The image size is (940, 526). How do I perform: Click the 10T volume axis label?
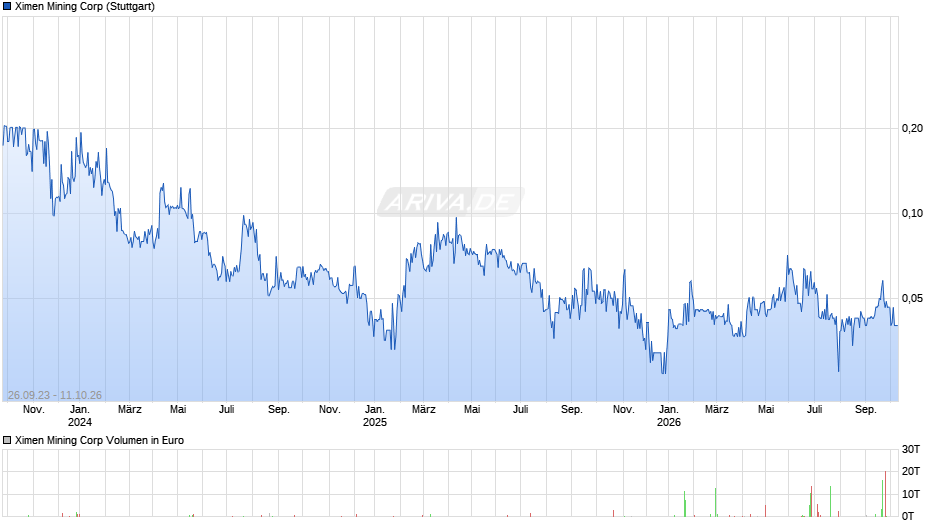pyautogui.click(x=911, y=494)
